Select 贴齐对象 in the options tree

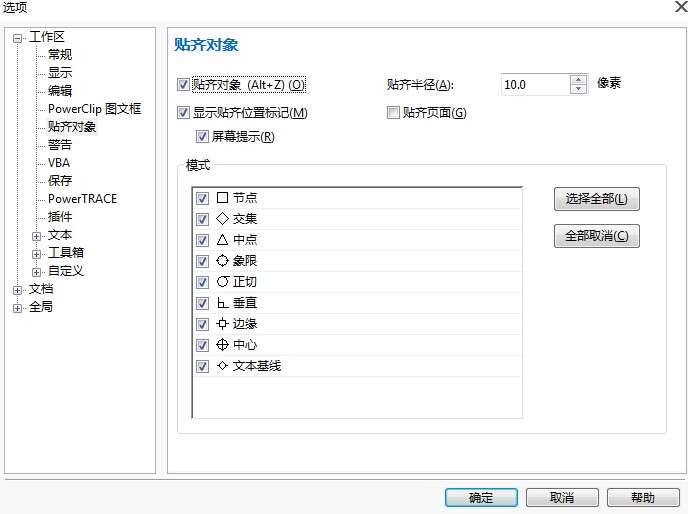72,126
